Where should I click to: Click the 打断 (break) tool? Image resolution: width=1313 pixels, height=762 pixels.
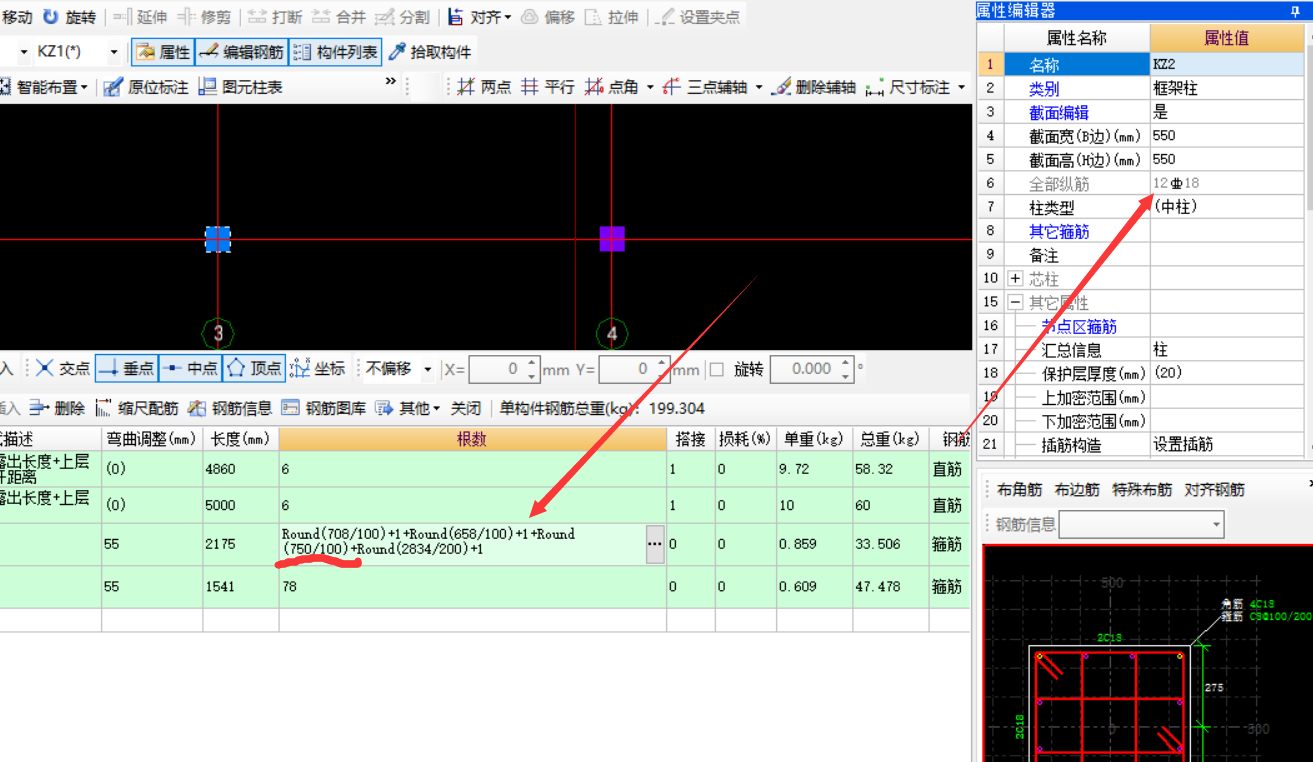click(x=275, y=17)
